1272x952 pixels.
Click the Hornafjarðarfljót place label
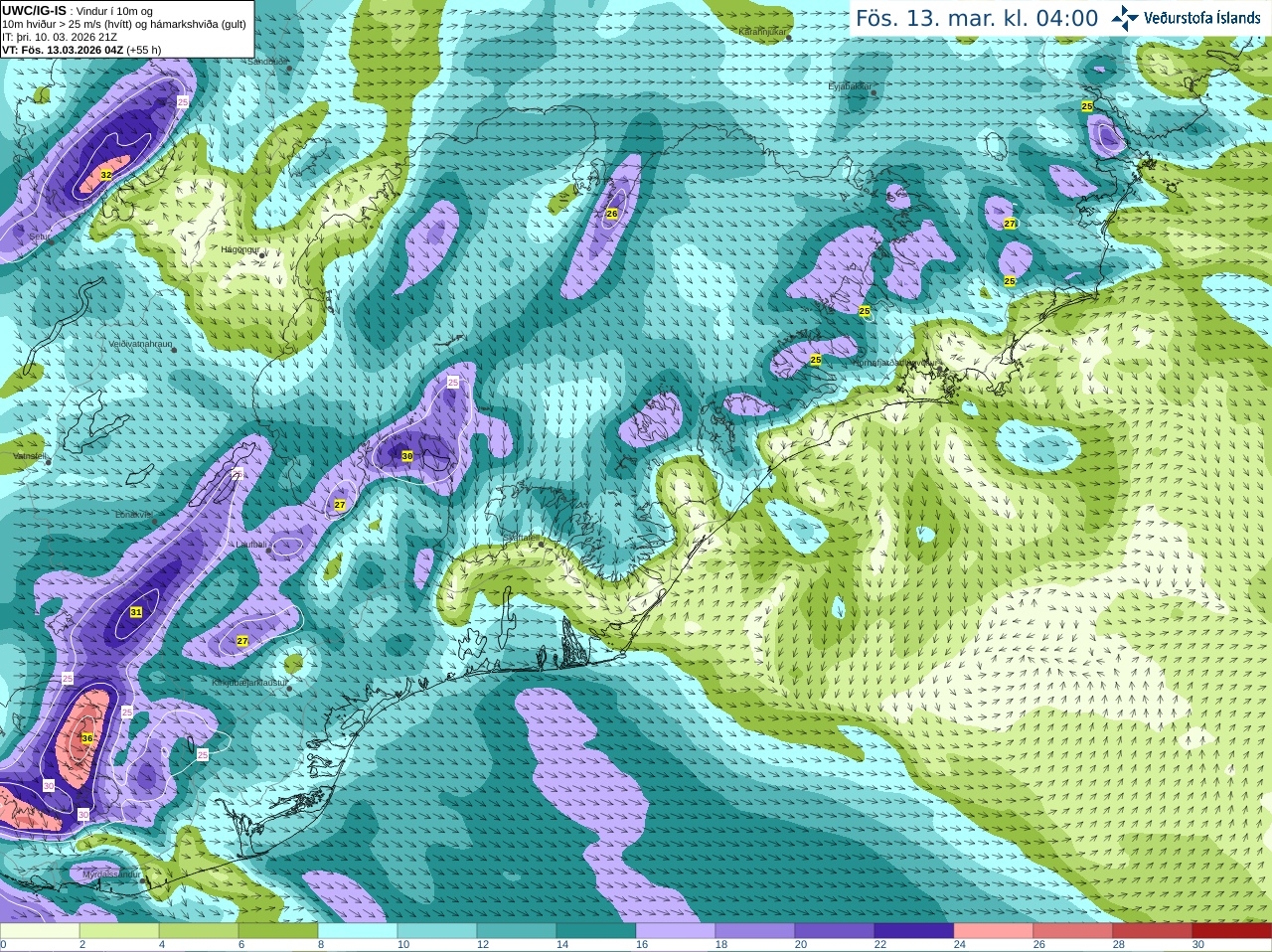click(893, 363)
